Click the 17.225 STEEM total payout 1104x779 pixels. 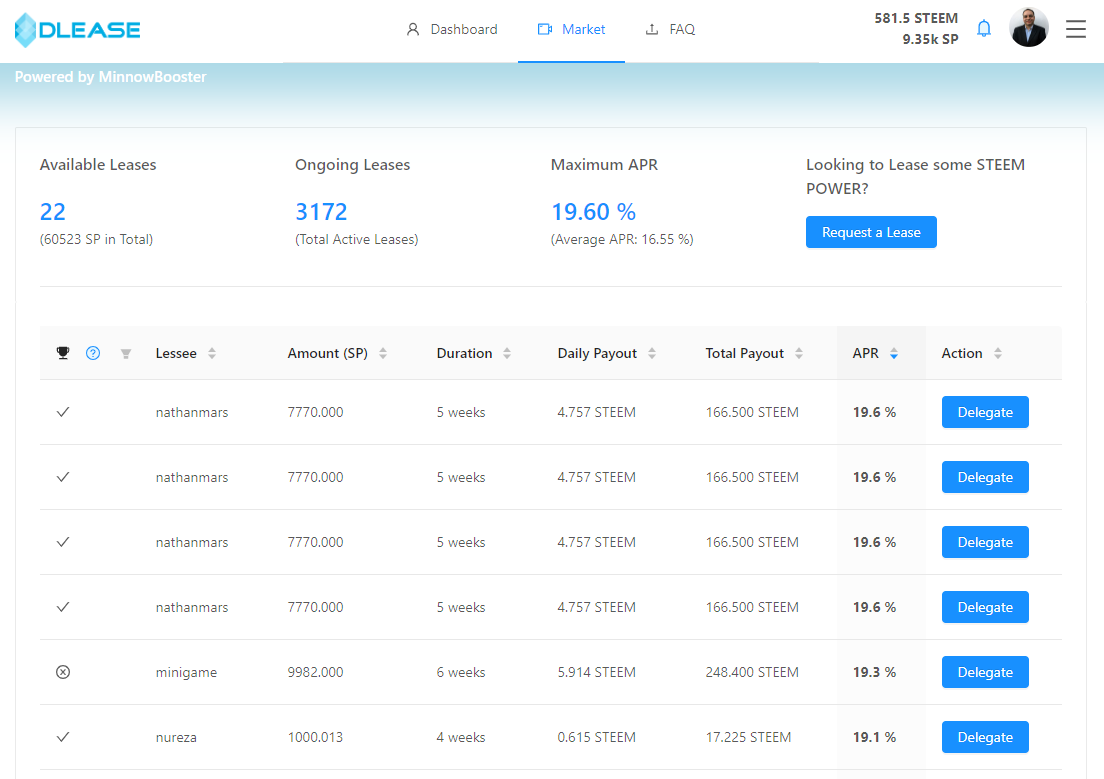748,737
